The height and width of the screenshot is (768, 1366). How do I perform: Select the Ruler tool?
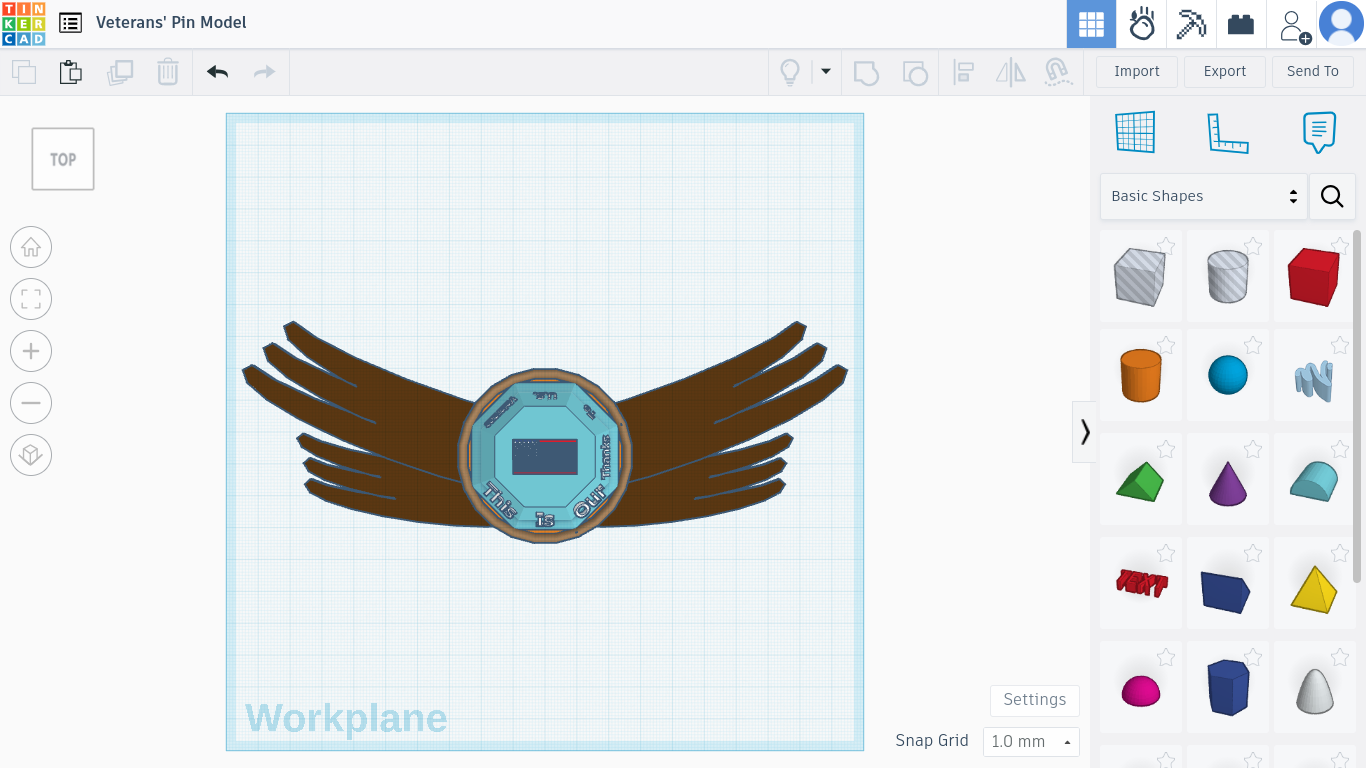coord(1228,132)
